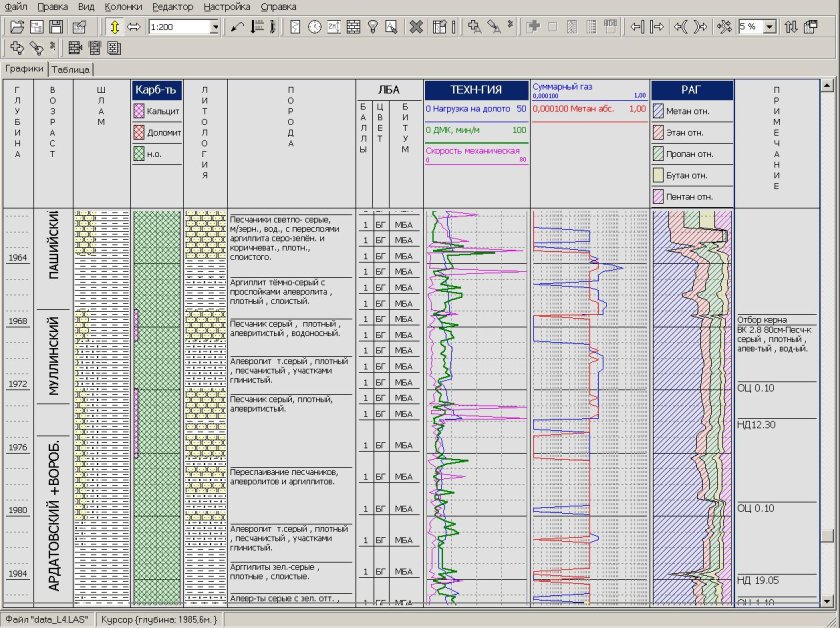The image size is (840, 628).
Task: Click the Метан отн. legend swatch
Action: (659, 109)
